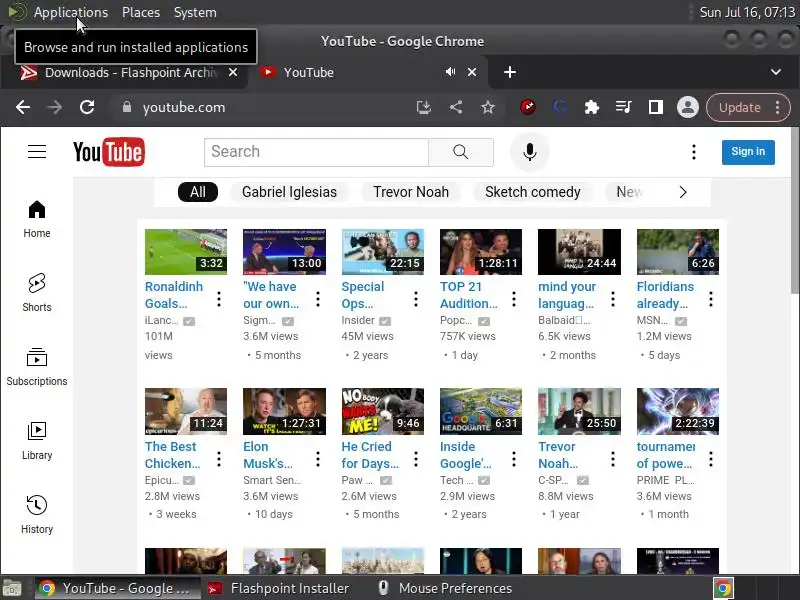Go back in Chrome
The width and height of the screenshot is (800, 600).
[x=23, y=107]
